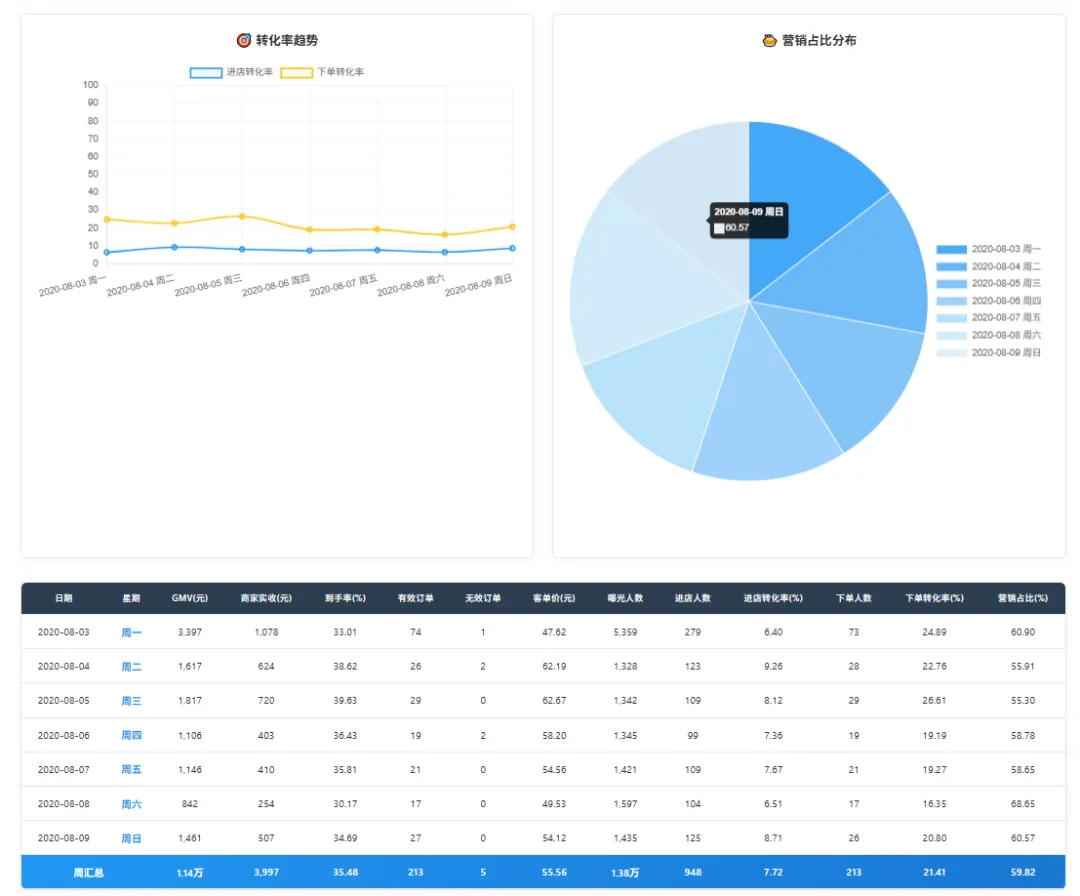The image size is (1080, 896).
Task: Click the 2020-08-09 周日 pie tooltip
Action: [749, 220]
